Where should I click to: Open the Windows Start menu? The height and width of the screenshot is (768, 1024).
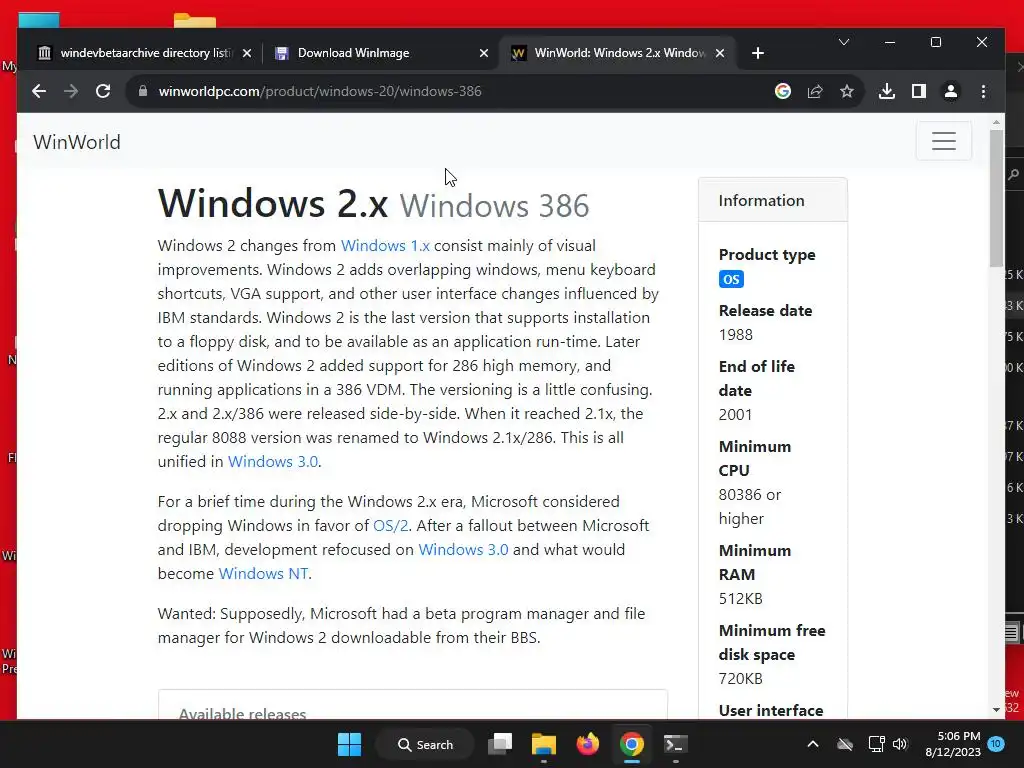(x=349, y=744)
